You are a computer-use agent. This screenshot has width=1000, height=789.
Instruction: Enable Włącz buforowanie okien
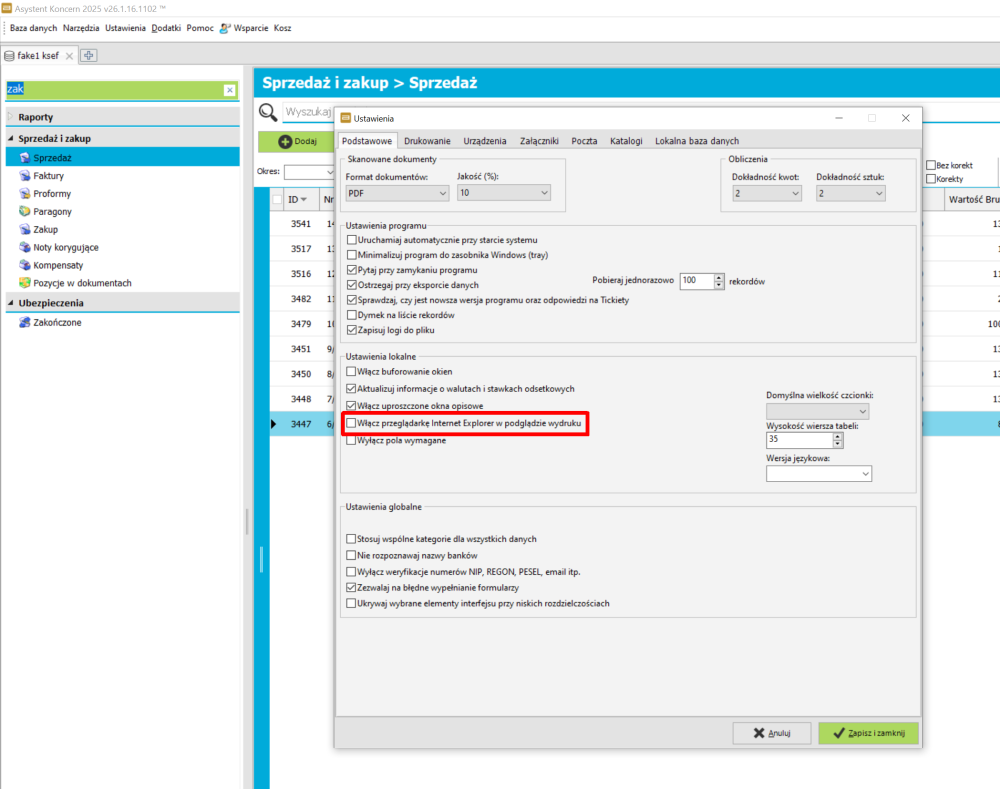[351, 372]
